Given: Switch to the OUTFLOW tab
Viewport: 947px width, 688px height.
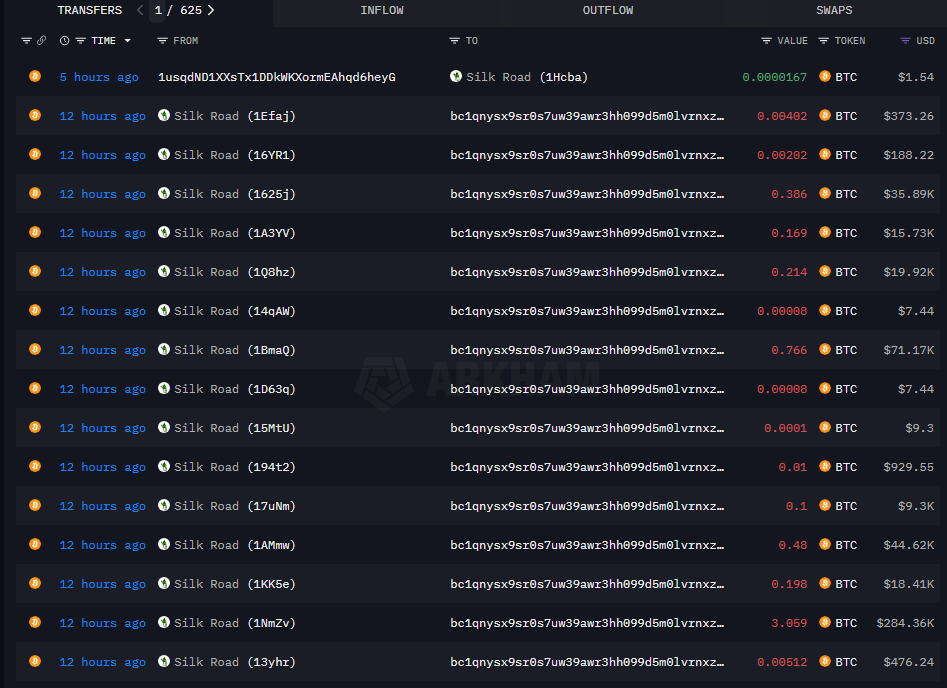Looking at the screenshot, I should [x=608, y=10].
